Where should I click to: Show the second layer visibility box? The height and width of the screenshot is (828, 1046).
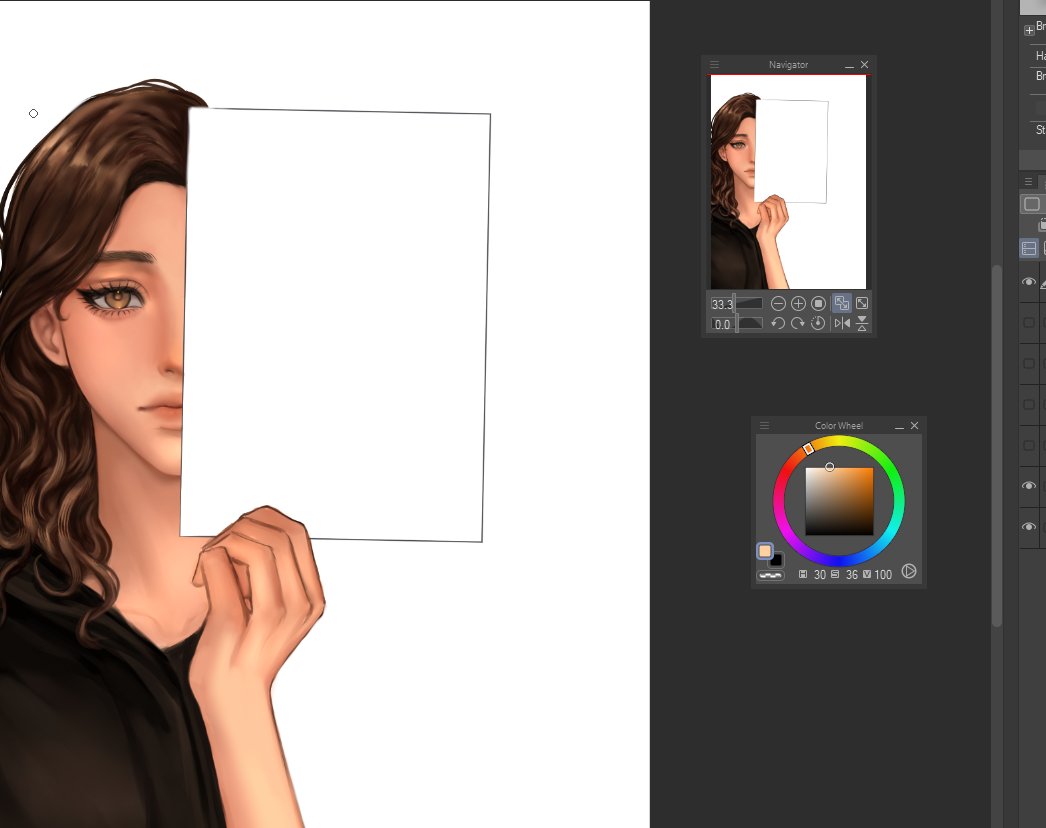pyautogui.click(x=1029, y=323)
